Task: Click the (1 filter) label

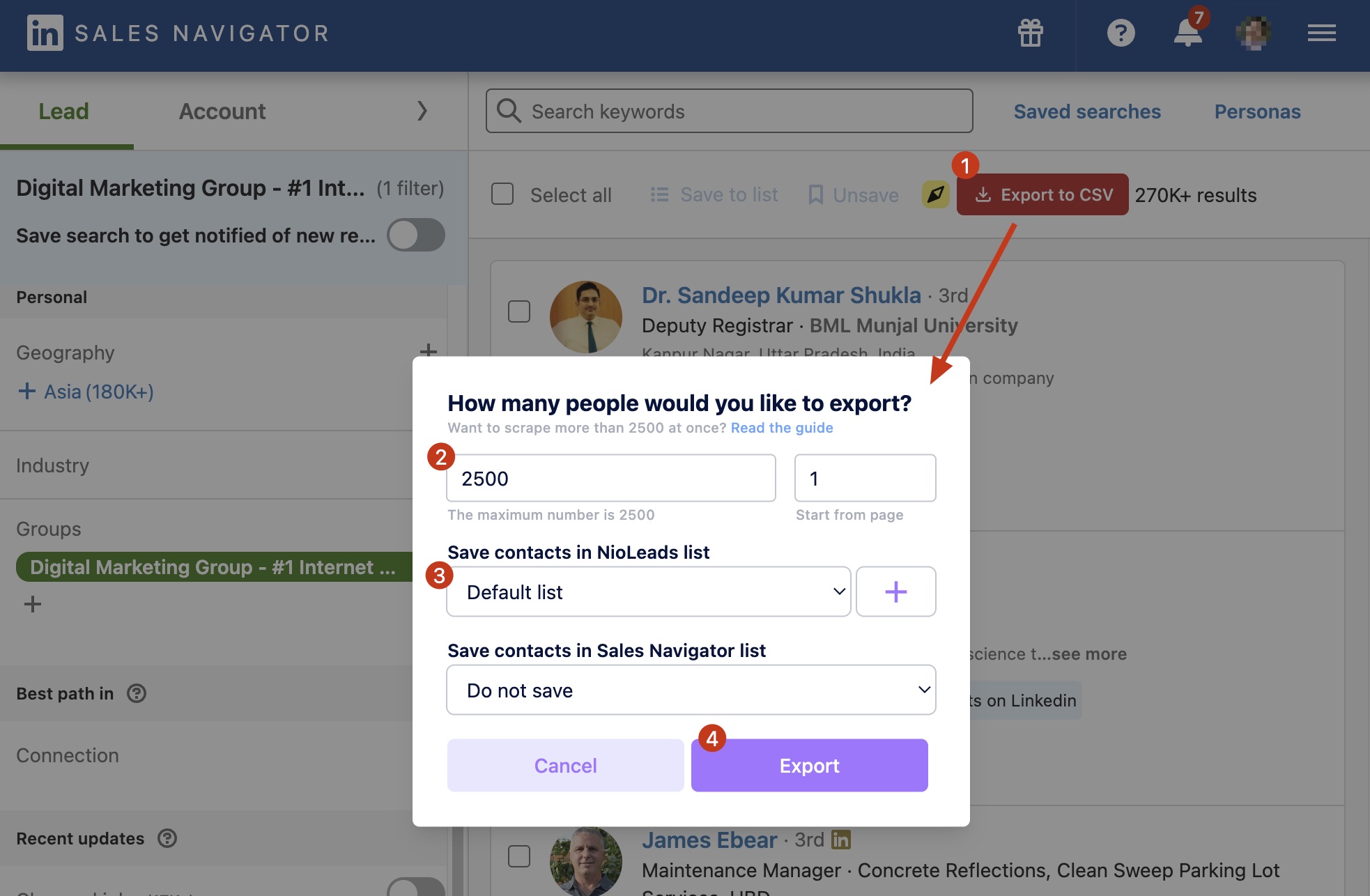Action: click(x=410, y=188)
